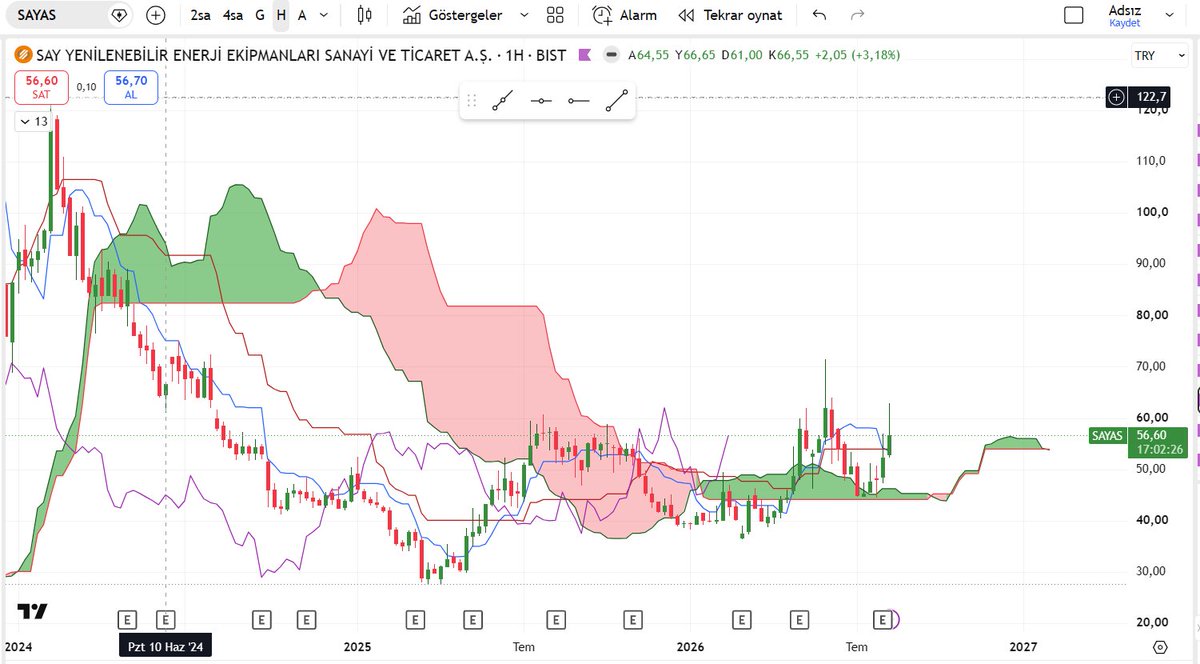Viewport: 1200px width, 664px height.
Task: Grab the floating toolbar's dotted handle
Action: [x=472, y=101]
